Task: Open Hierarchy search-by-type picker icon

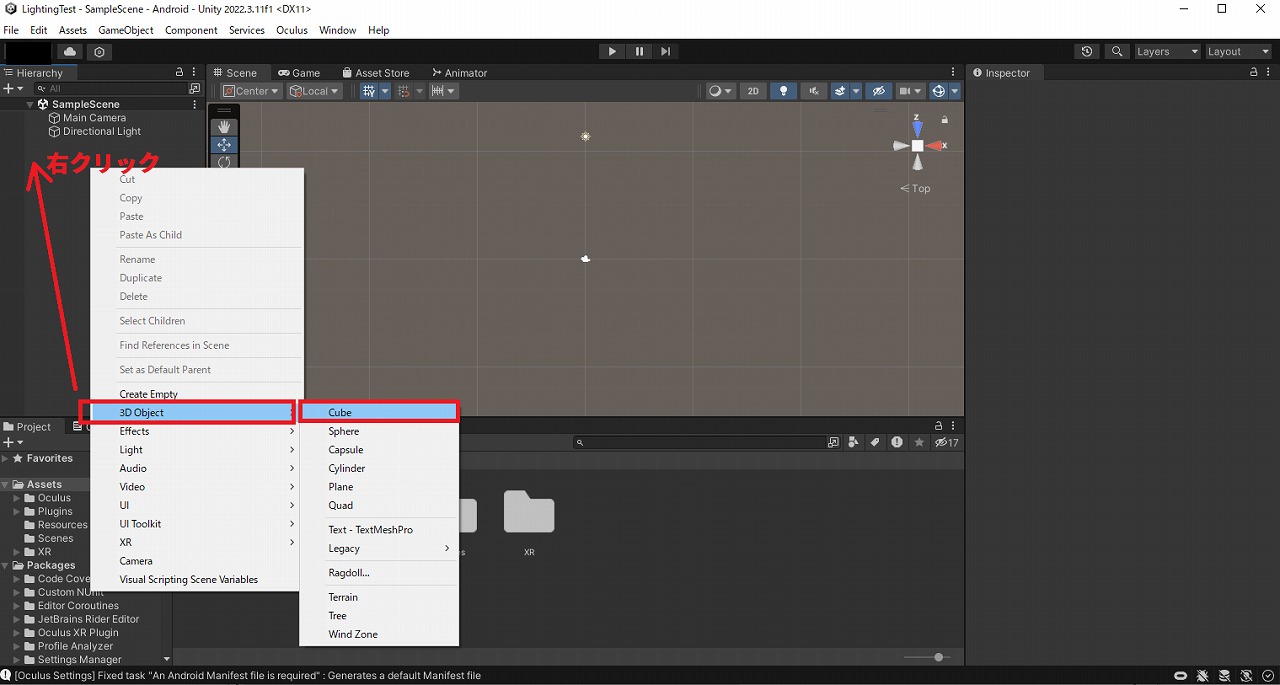Action: (x=194, y=89)
